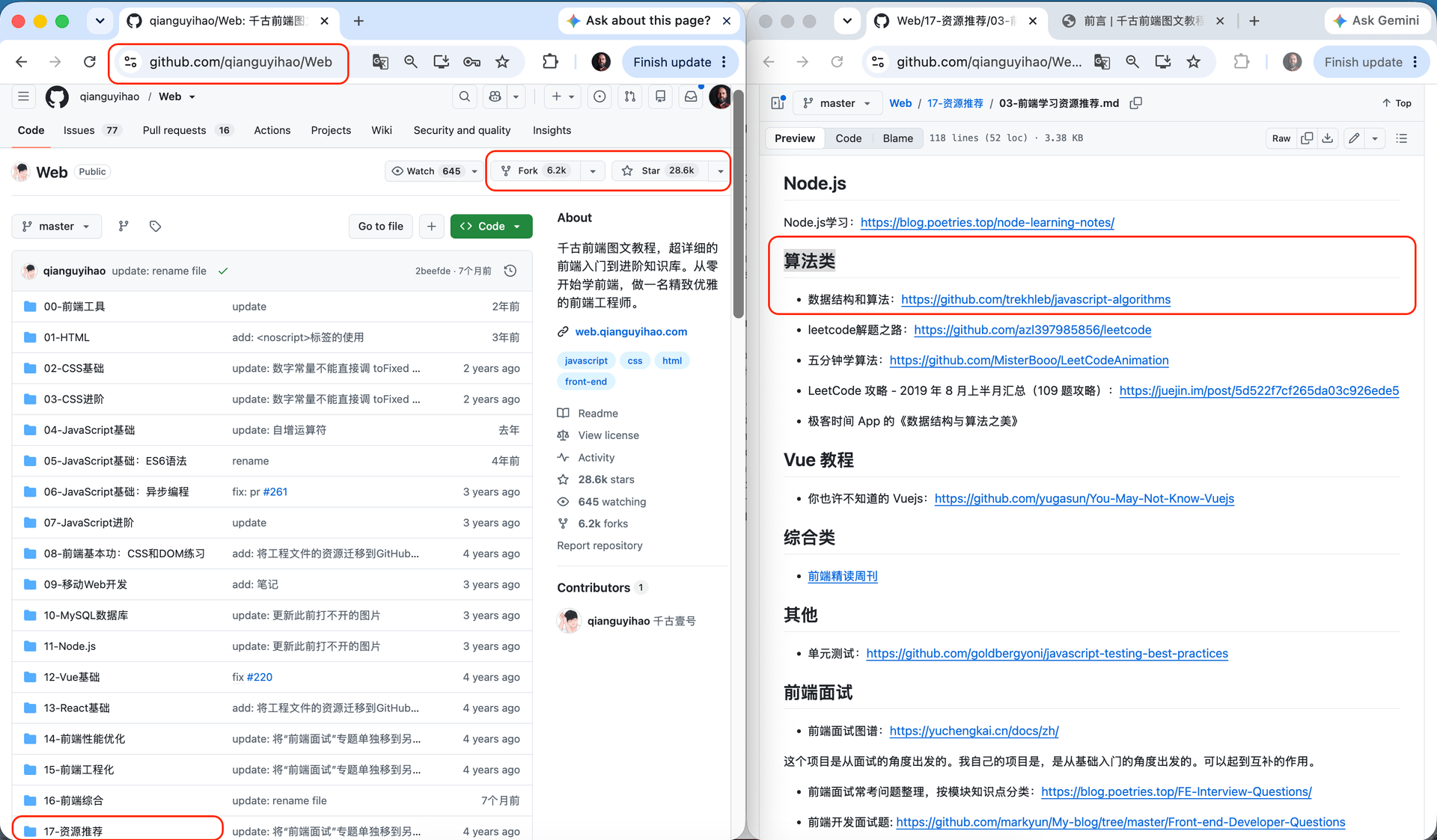Open commit history clock icon
Screen dimensions: 1437x840
510,271
